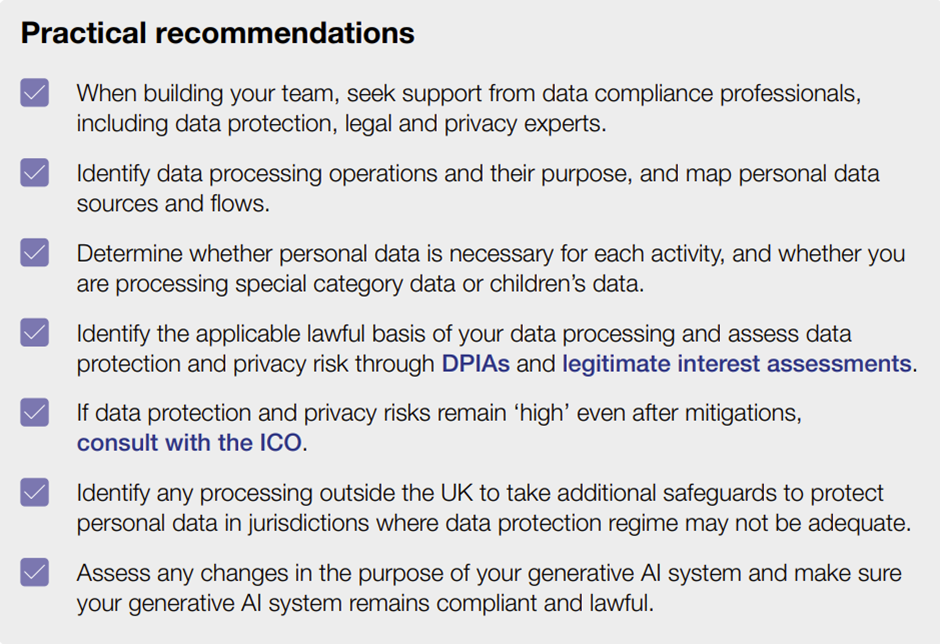This screenshot has height=644, width=940.
Task: Open the 'legitimate interest assessments' link
Action: [x=737, y=363]
